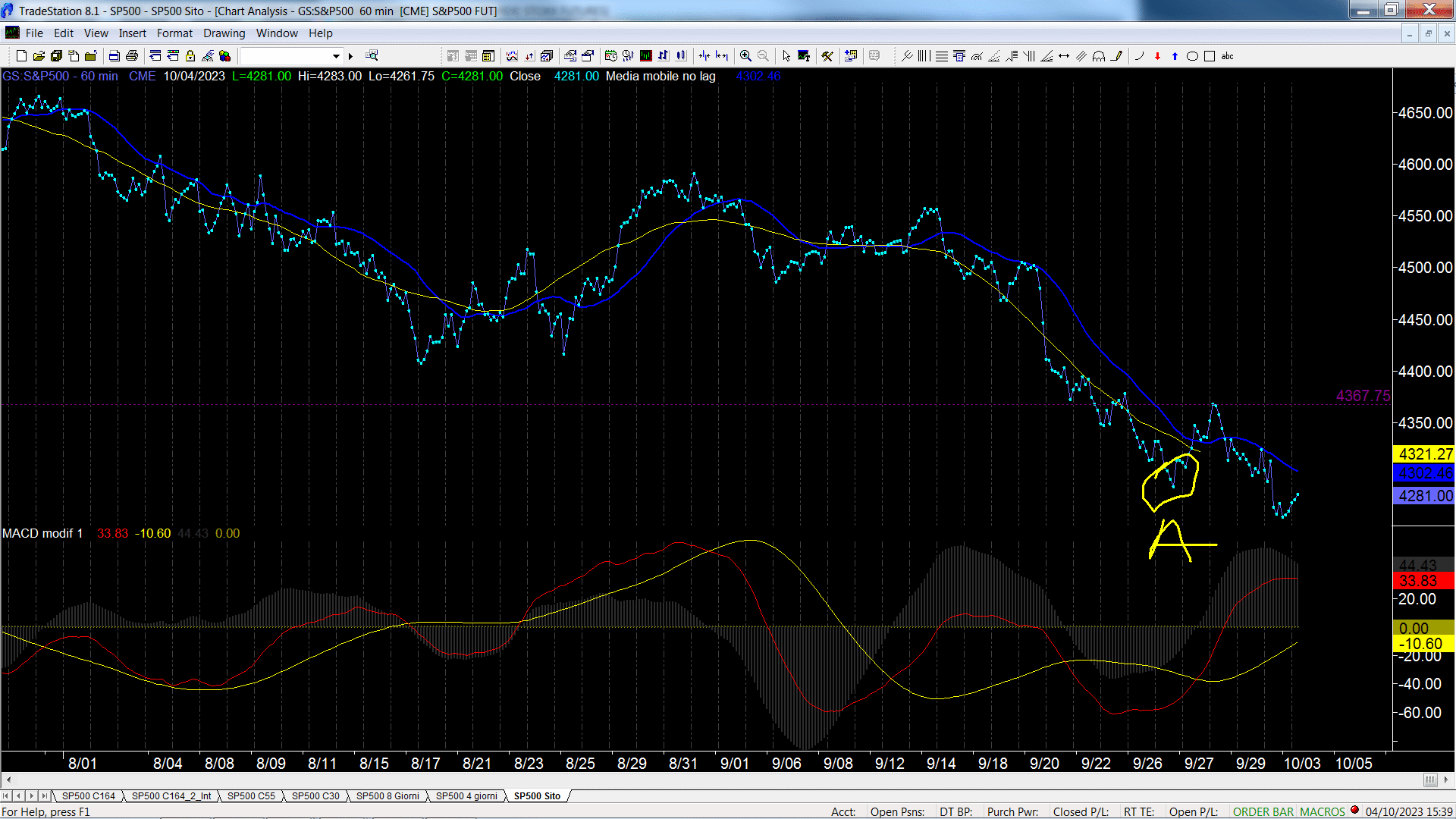
Task: Click the GS:S&P500 - 60 min label
Action: point(60,77)
